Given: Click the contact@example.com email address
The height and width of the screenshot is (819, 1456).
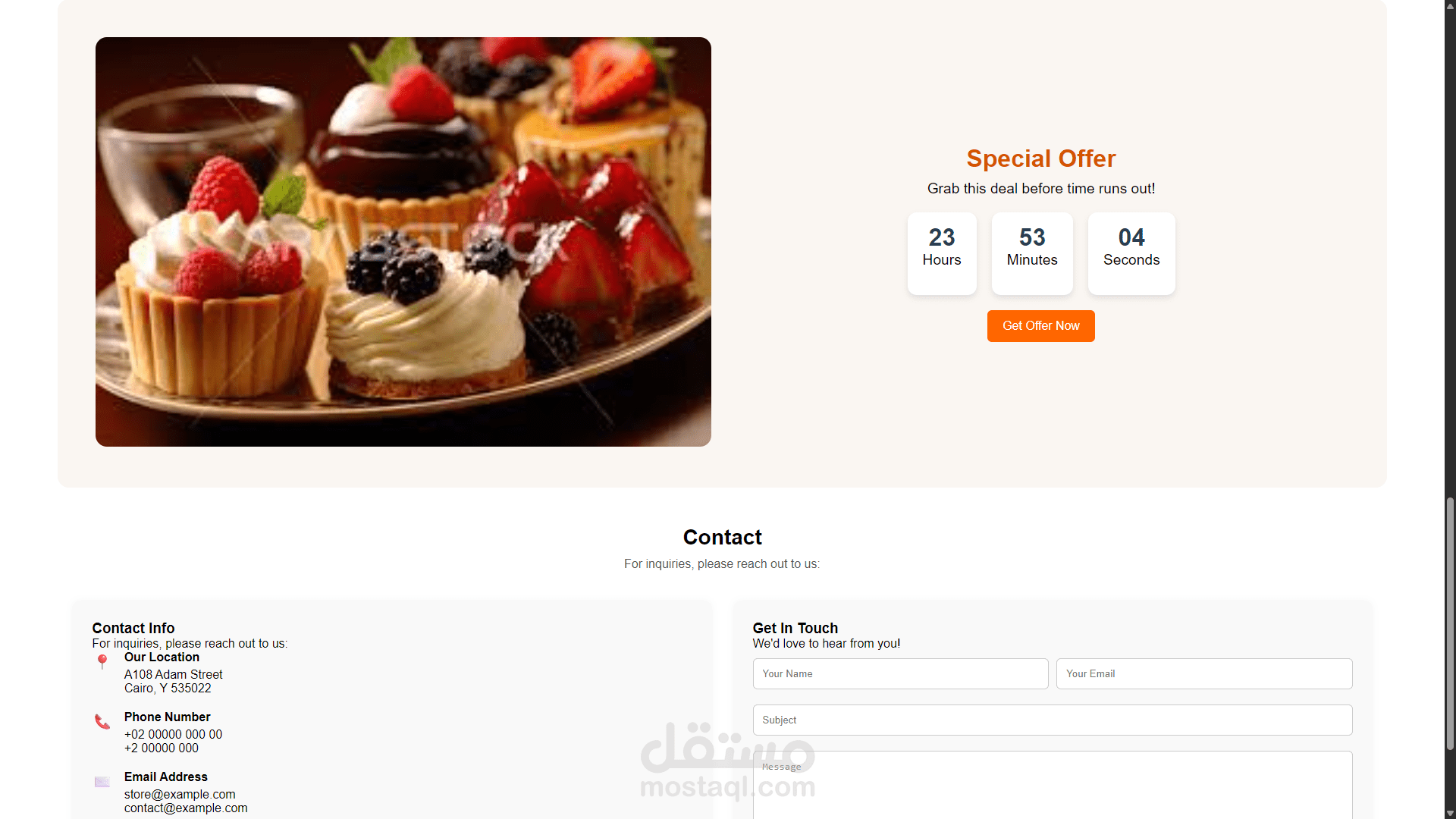Looking at the screenshot, I should pos(186,808).
